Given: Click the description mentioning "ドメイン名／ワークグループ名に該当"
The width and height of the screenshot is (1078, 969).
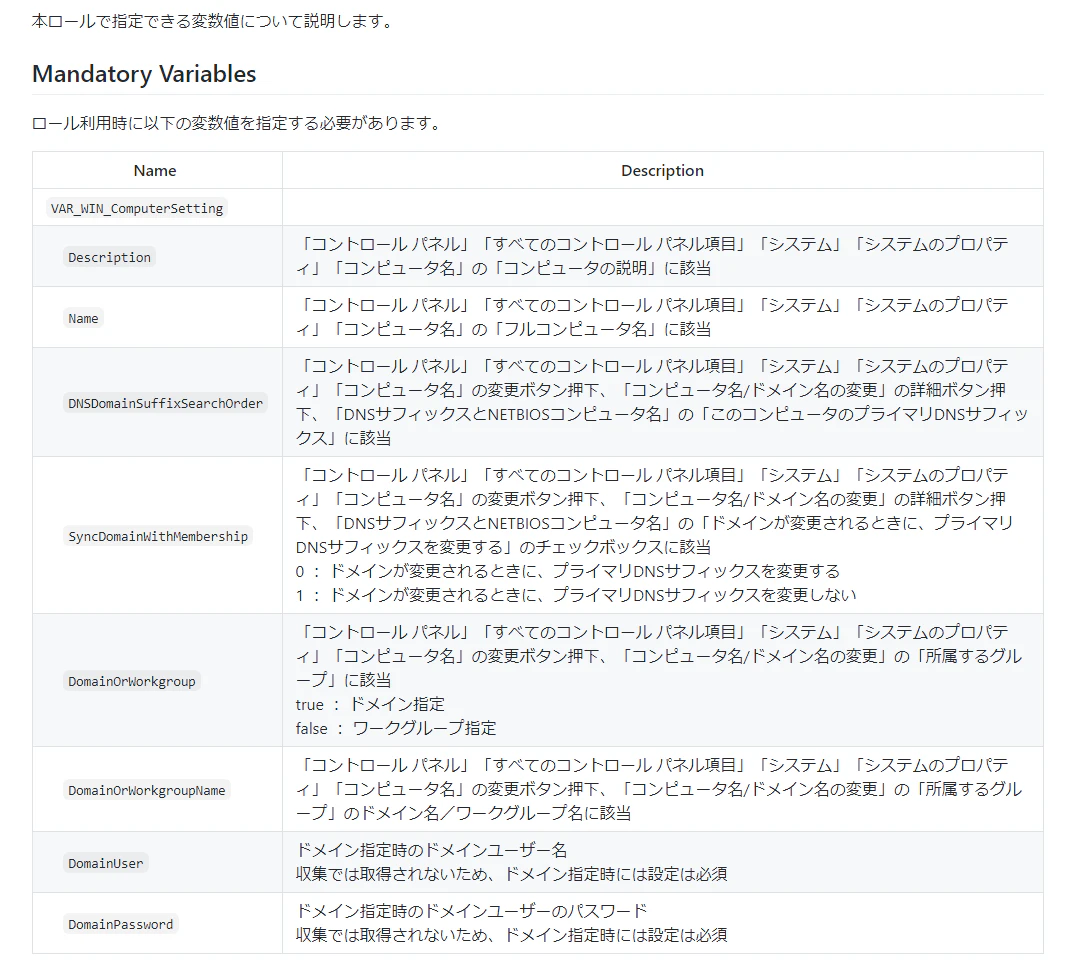Looking at the screenshot, I should (659, 790).
